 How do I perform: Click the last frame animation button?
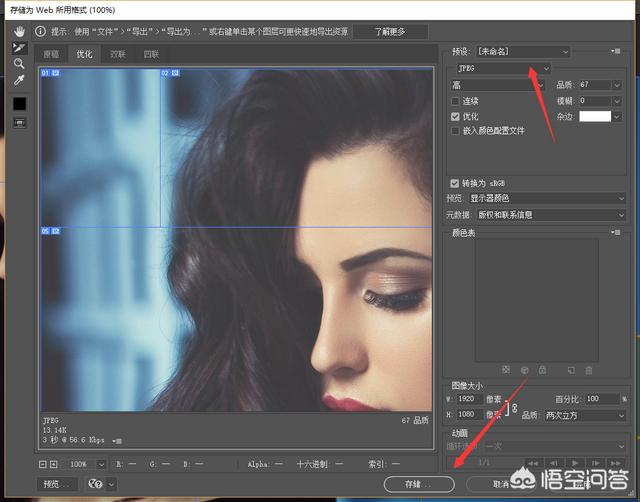(616, 463)
